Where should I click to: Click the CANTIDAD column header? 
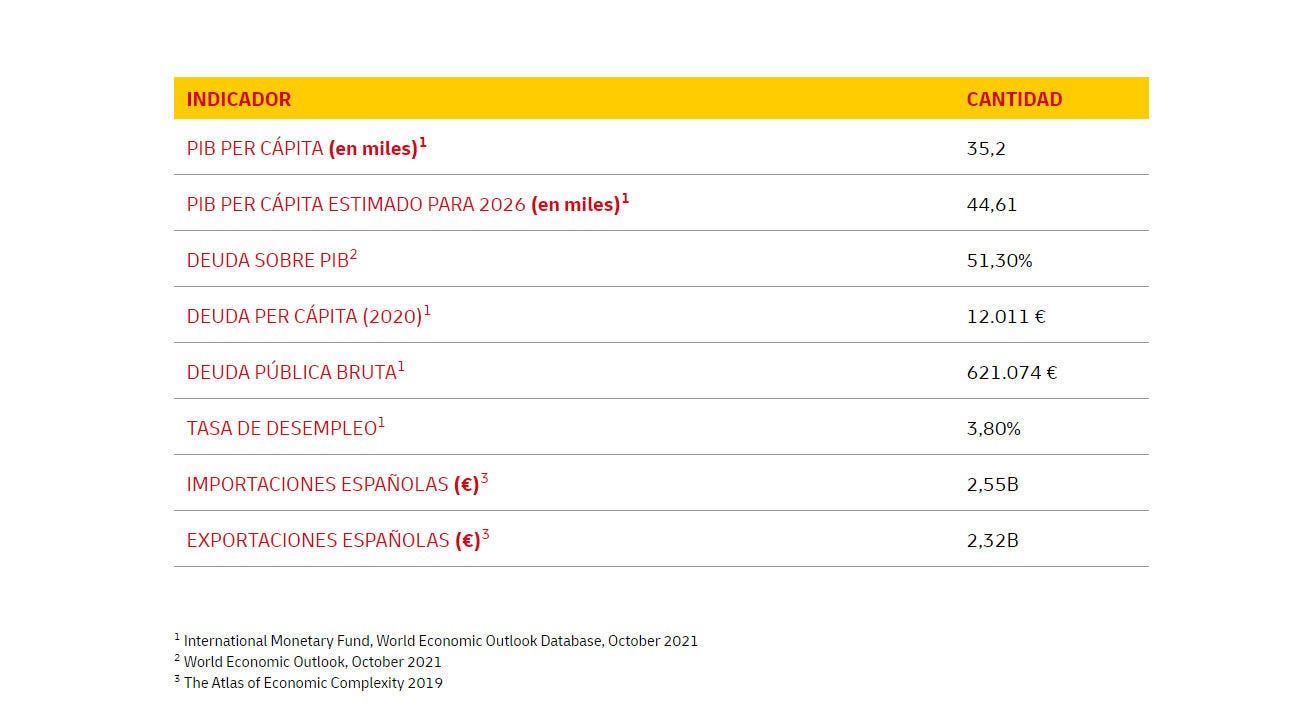click(1014, 99)
